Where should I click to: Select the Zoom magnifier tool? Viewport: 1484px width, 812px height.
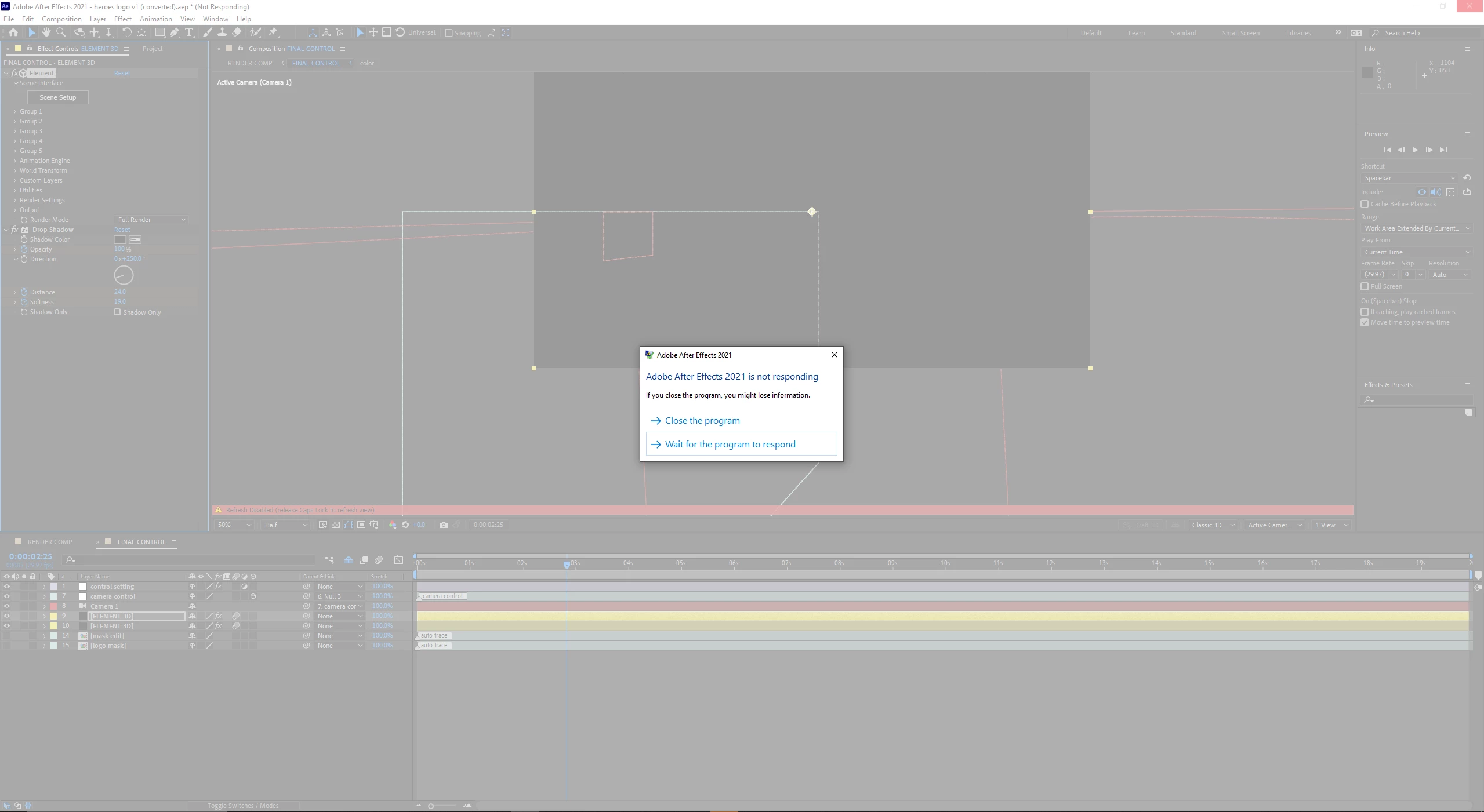[x=60, y=32]
